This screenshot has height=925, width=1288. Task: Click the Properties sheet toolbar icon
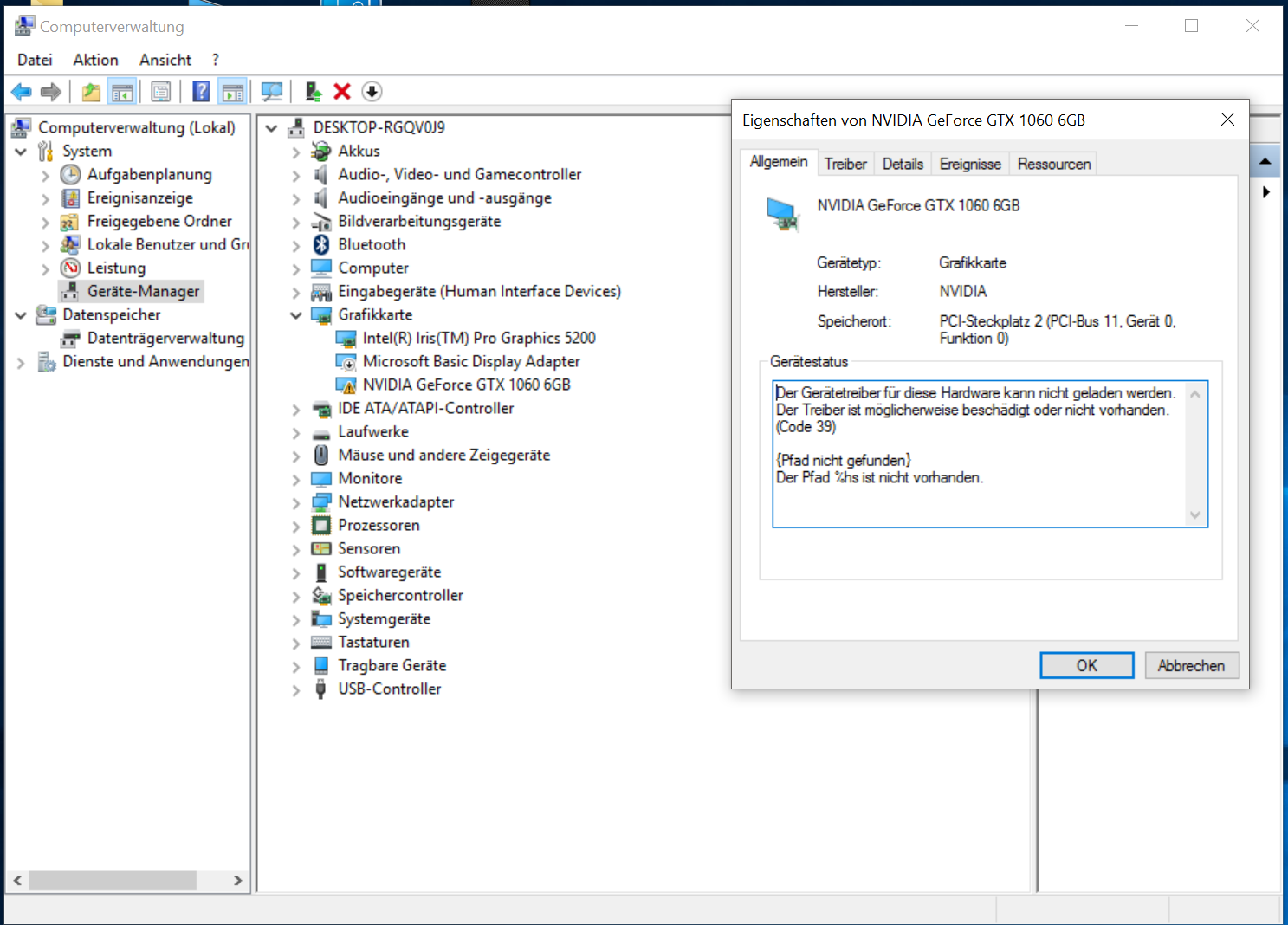coord(161,92)
